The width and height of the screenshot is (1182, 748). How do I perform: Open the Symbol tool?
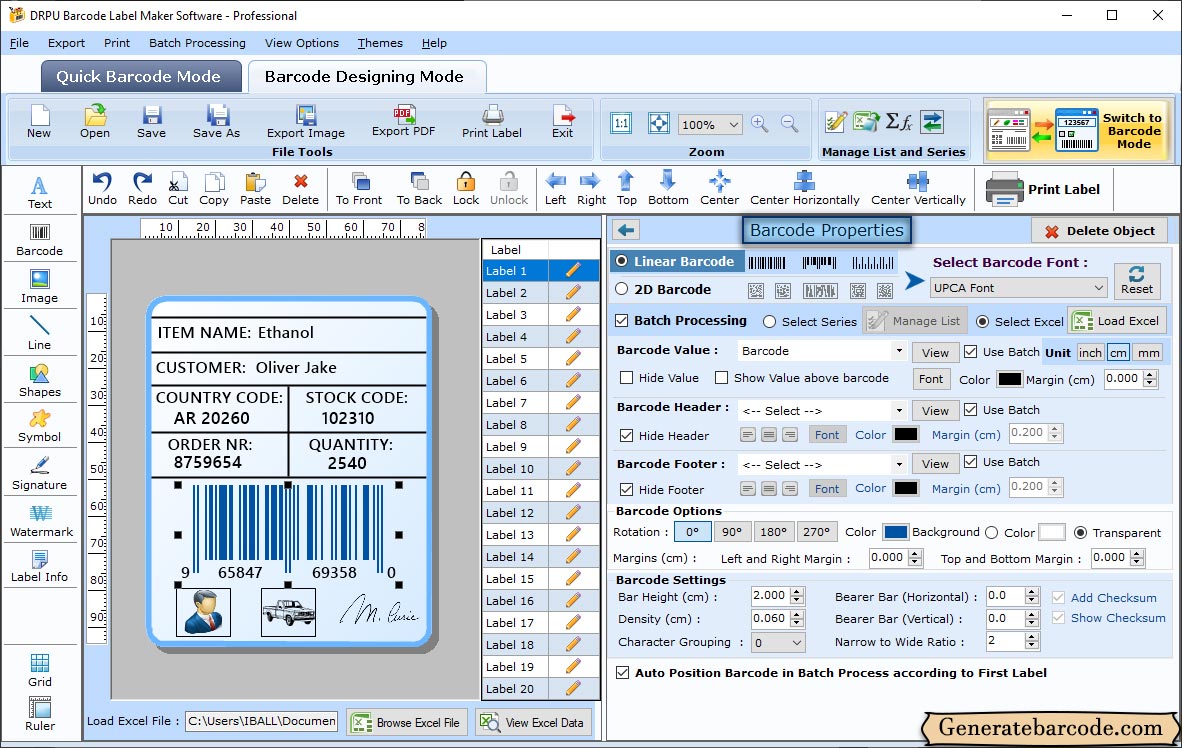[39, 427]
